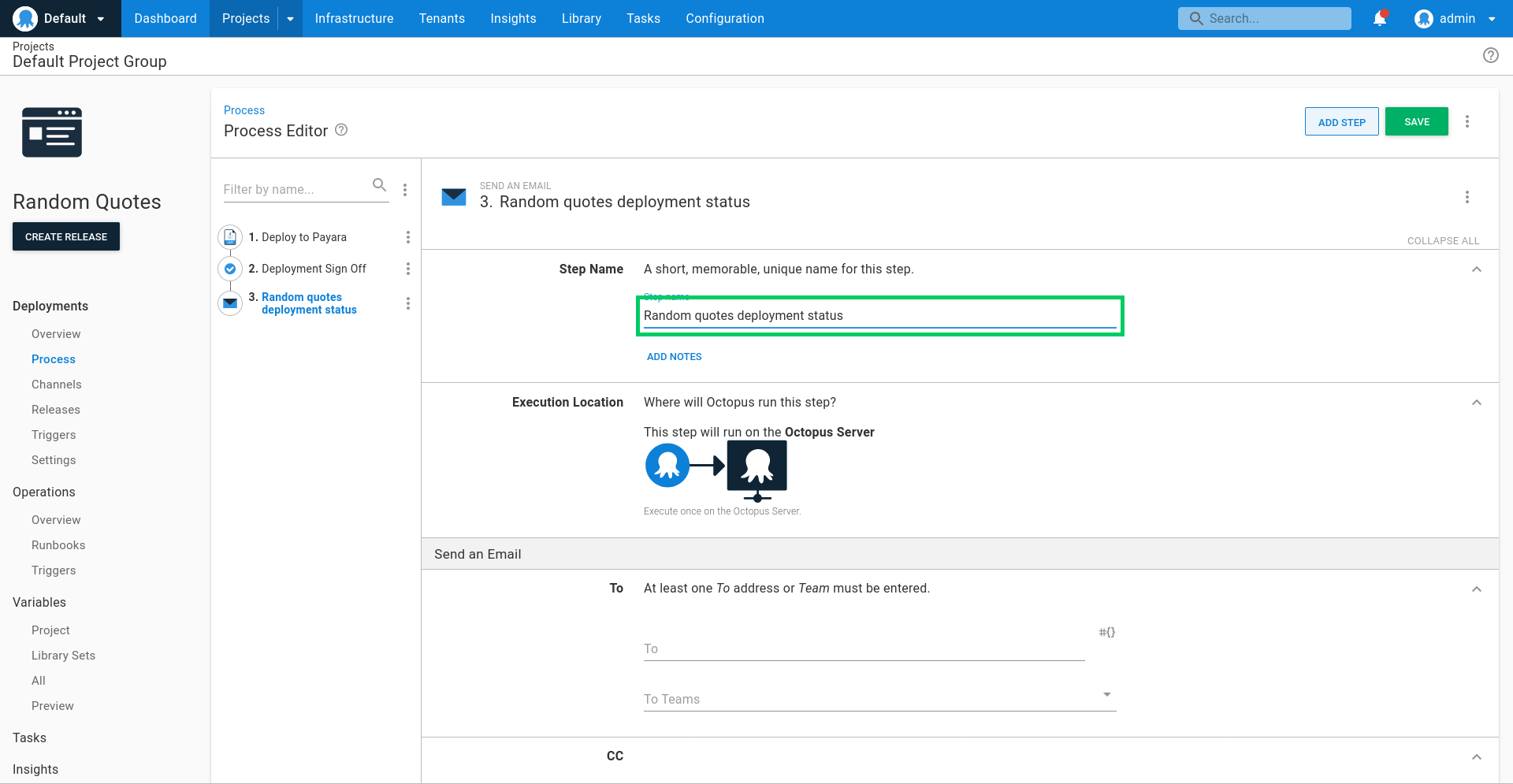Screen dimensions: 1513x784
Task: Open the Projects dropdown arrow
Action: click(290, 19)
